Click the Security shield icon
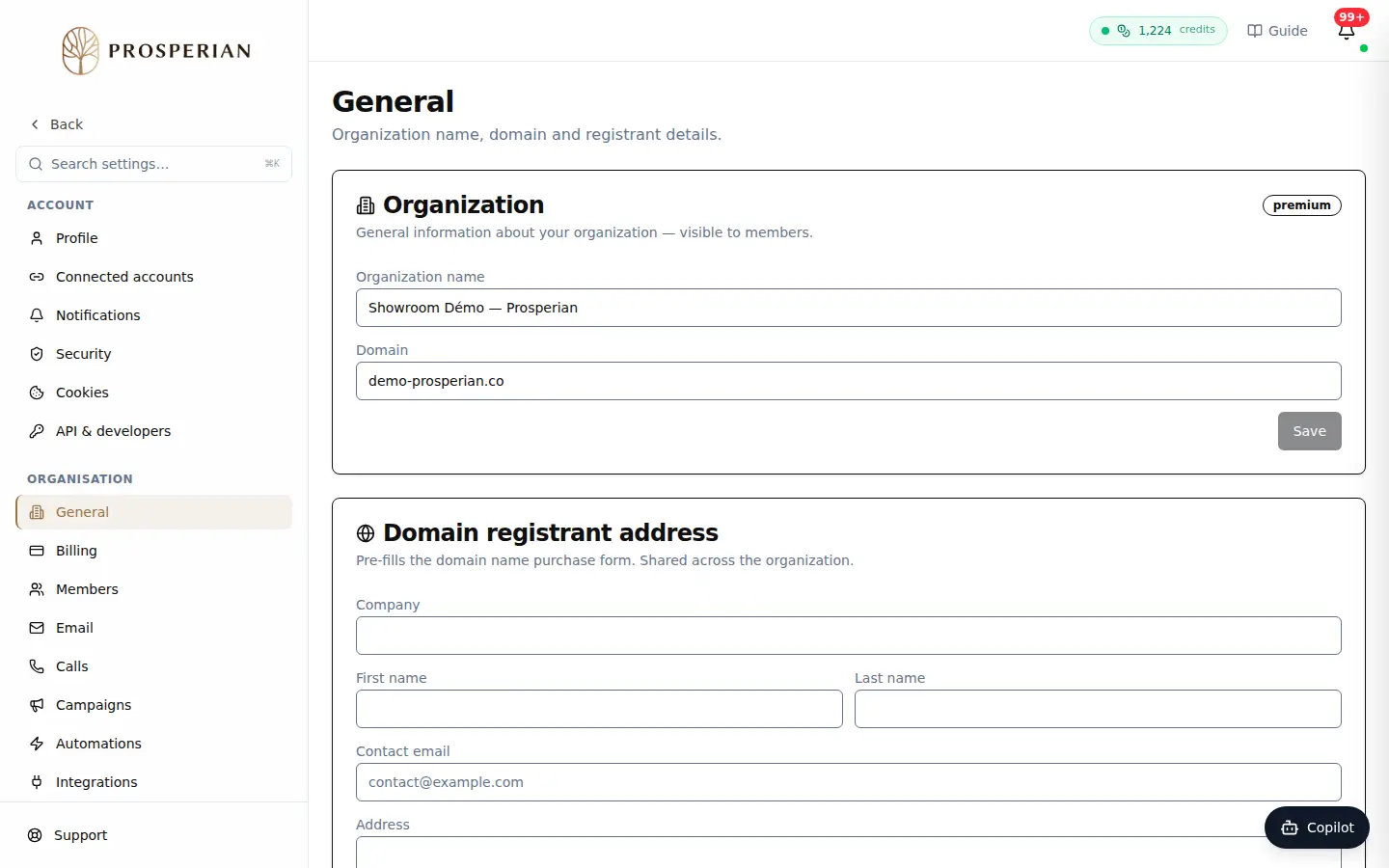Image resolution: width=1389 pixels, height=868 pixels. [37, 354]
